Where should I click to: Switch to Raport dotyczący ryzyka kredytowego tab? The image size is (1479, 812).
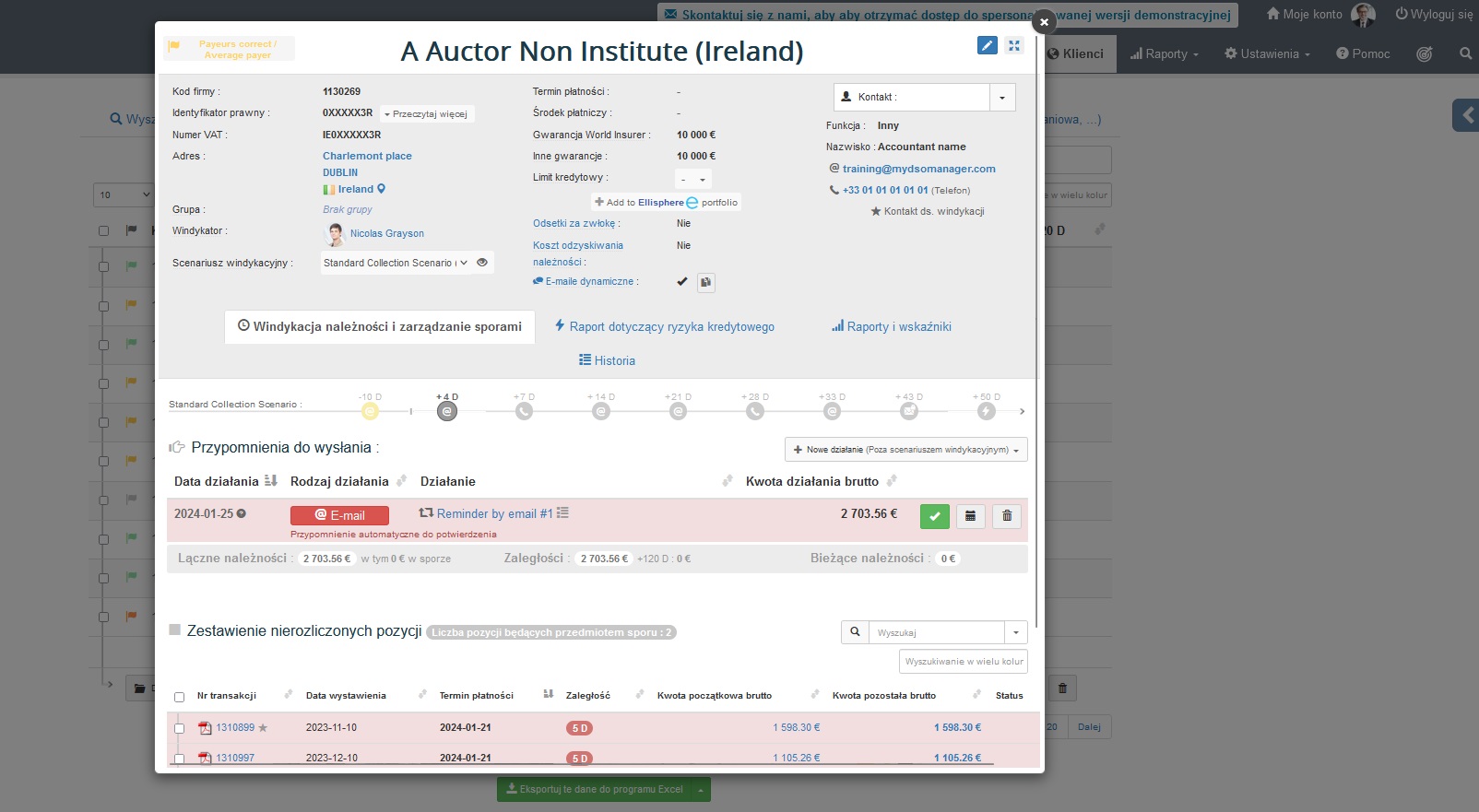665,327
